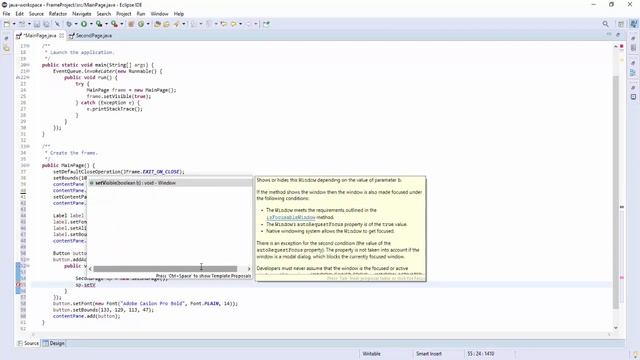Switch to the SecondPage.java editor tab

90,36
